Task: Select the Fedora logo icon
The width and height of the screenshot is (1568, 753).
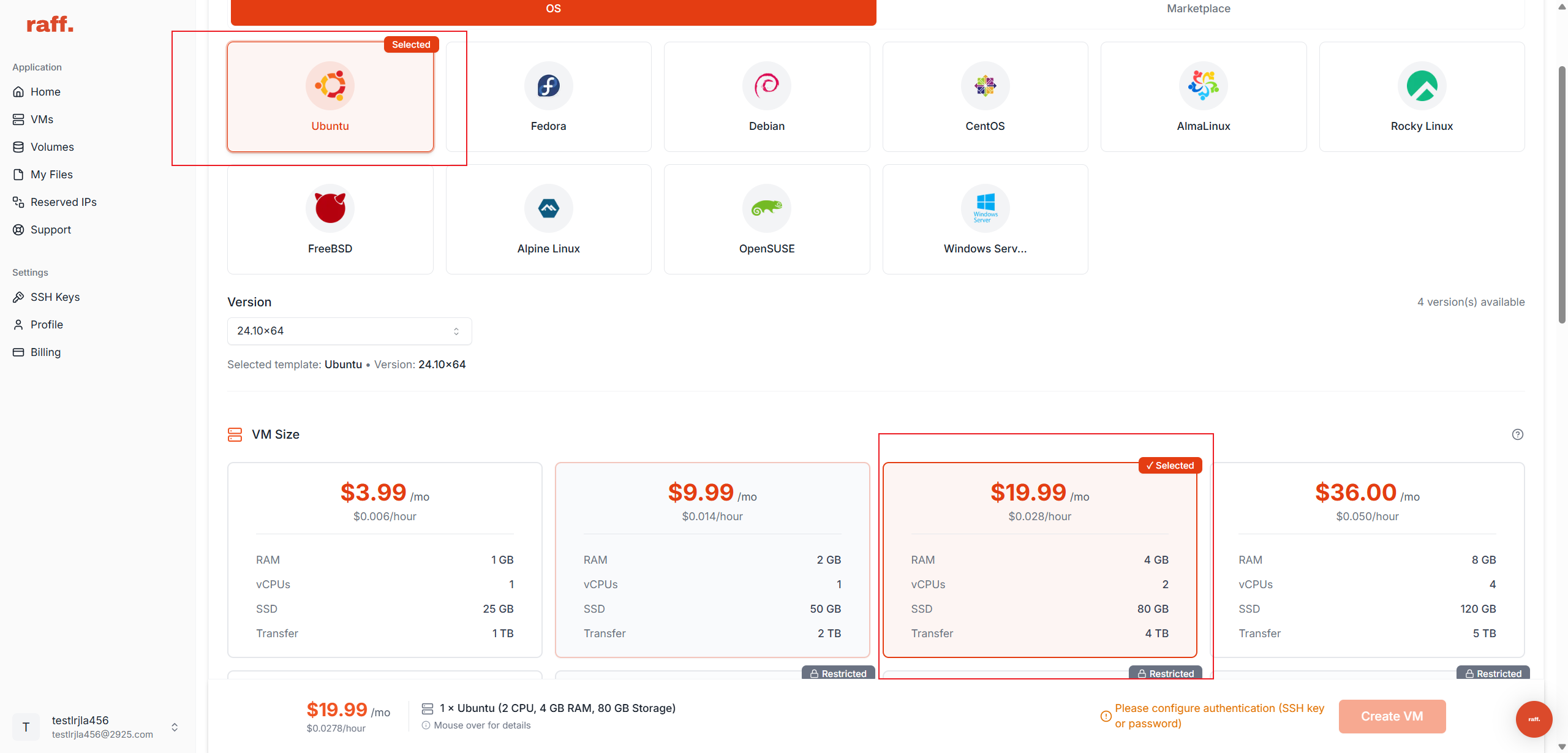Action: 549,86
